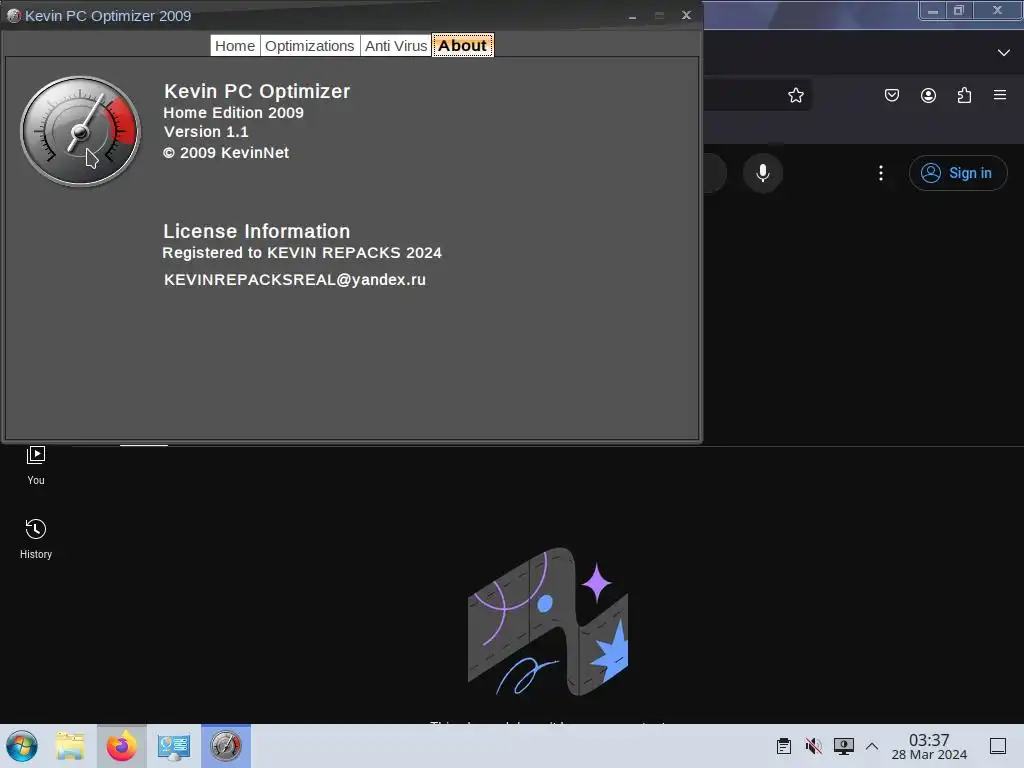Click the Registered to KEVIN REPACKS 2024 text
The image size is (1024, 768).
click(302, 253)
